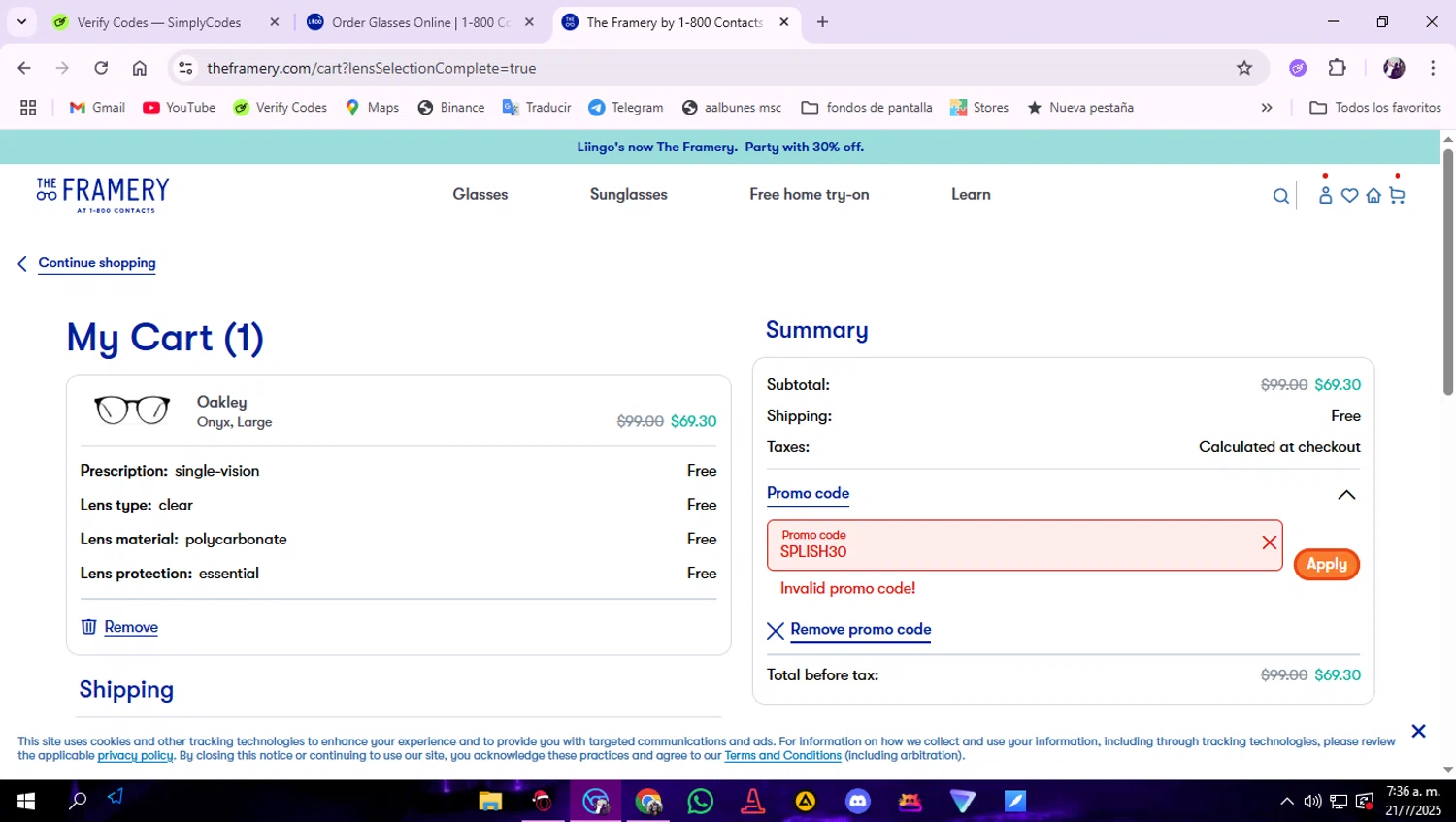
Task: Click the trash icon beside Remove
Action: point(88,627)
